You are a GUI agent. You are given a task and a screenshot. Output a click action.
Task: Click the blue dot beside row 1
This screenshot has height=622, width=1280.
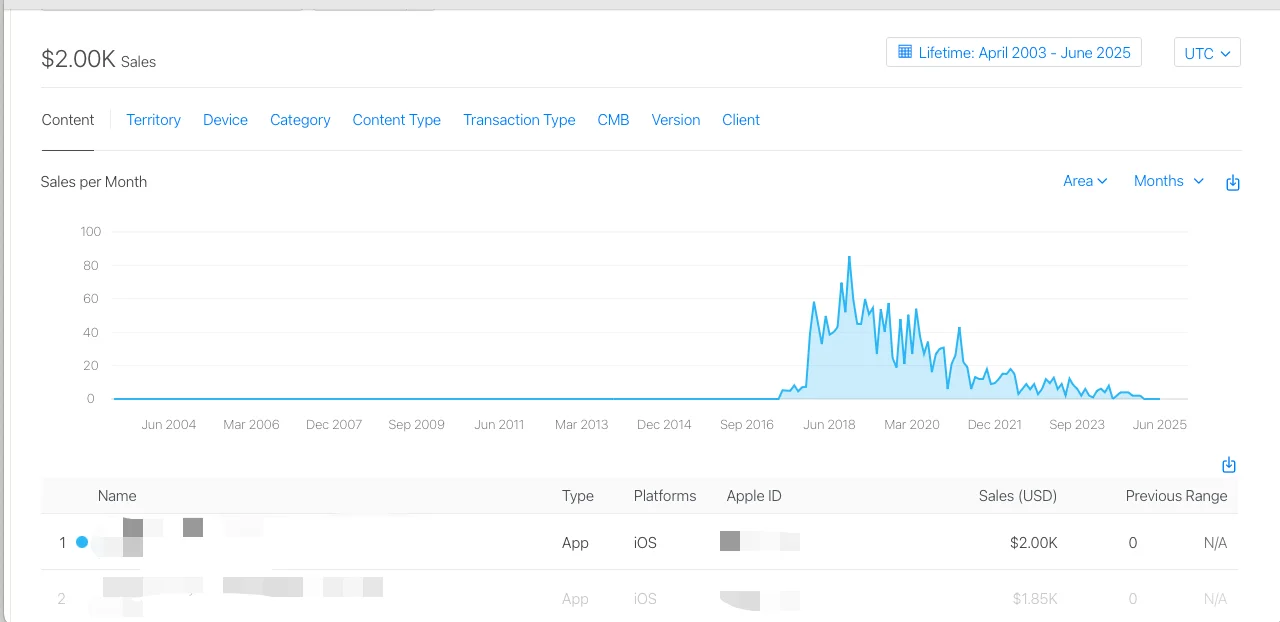point(82,542)
